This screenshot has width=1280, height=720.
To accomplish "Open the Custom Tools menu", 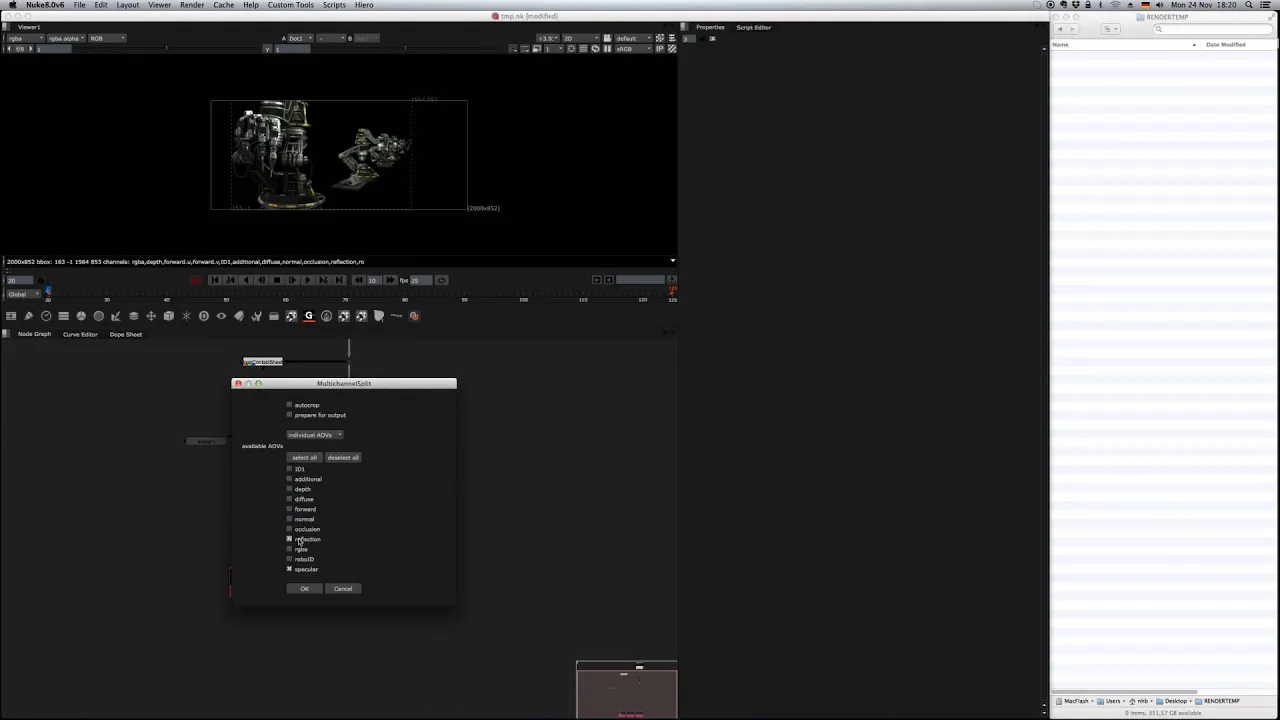I will pyautogui.click(x=290, y=5).
